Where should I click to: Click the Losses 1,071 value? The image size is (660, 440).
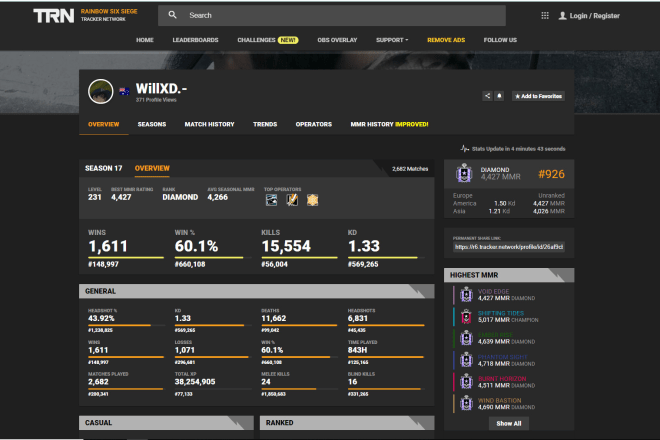click(185, 350)
